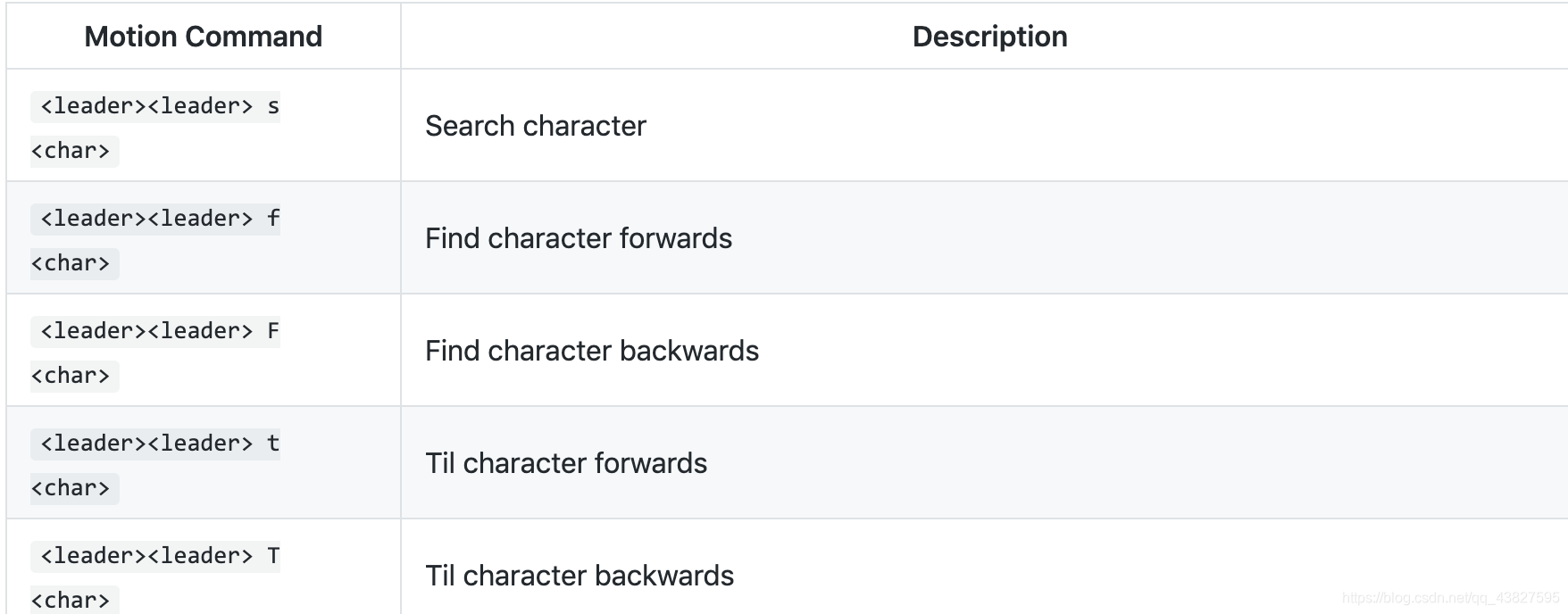
Task: Click '<char>' in the Find character backwards row
Action: (71, 376)
